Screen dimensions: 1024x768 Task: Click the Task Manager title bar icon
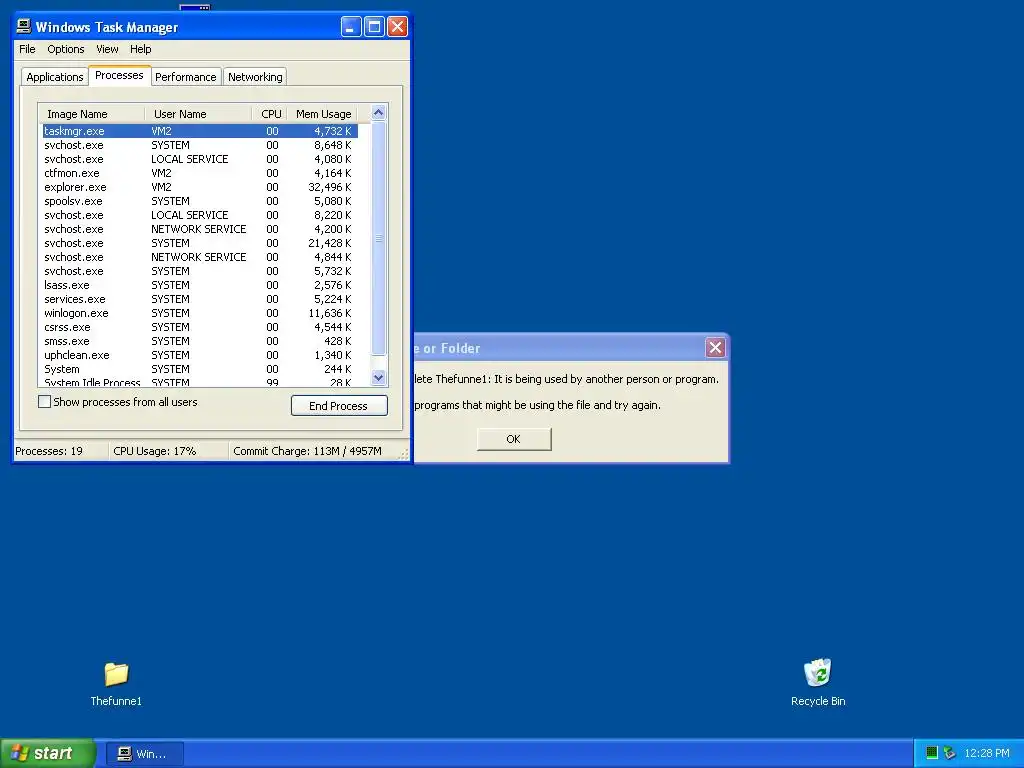tap(24, 26)
